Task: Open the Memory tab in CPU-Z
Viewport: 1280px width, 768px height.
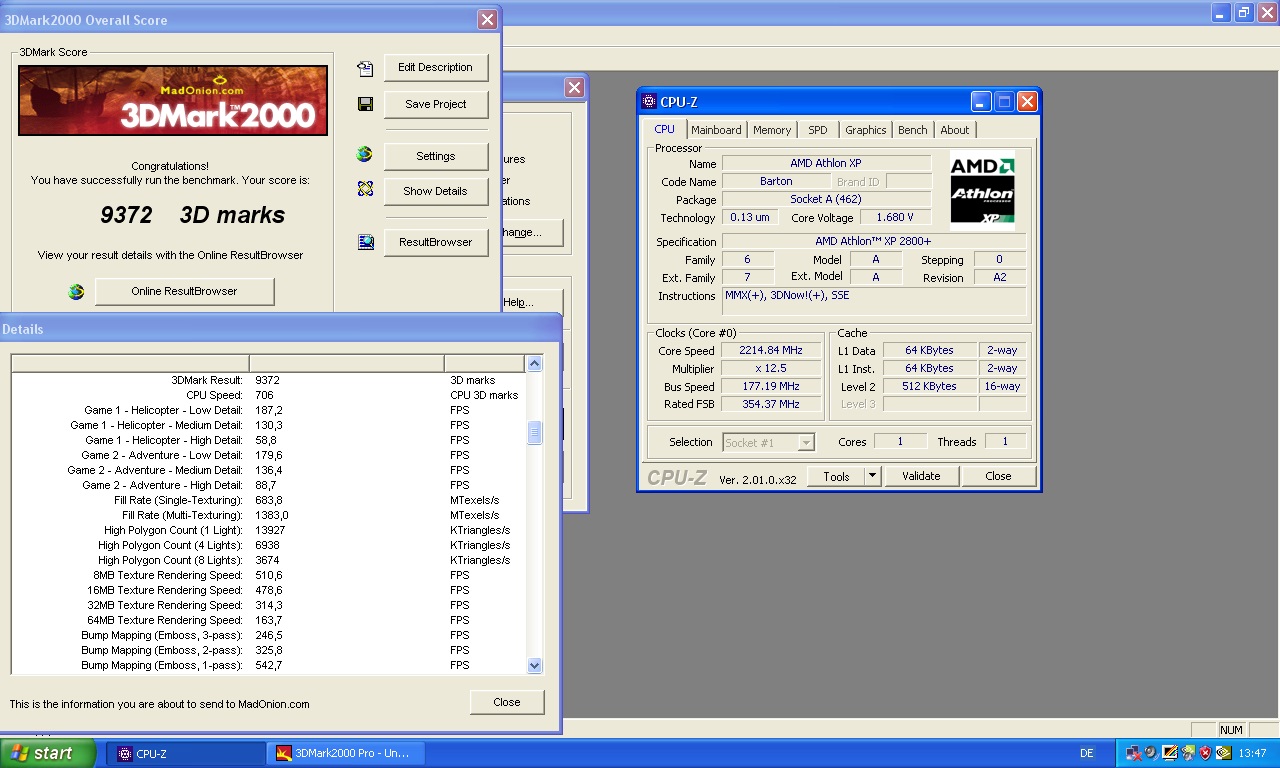Action: [x=772, y=130]
